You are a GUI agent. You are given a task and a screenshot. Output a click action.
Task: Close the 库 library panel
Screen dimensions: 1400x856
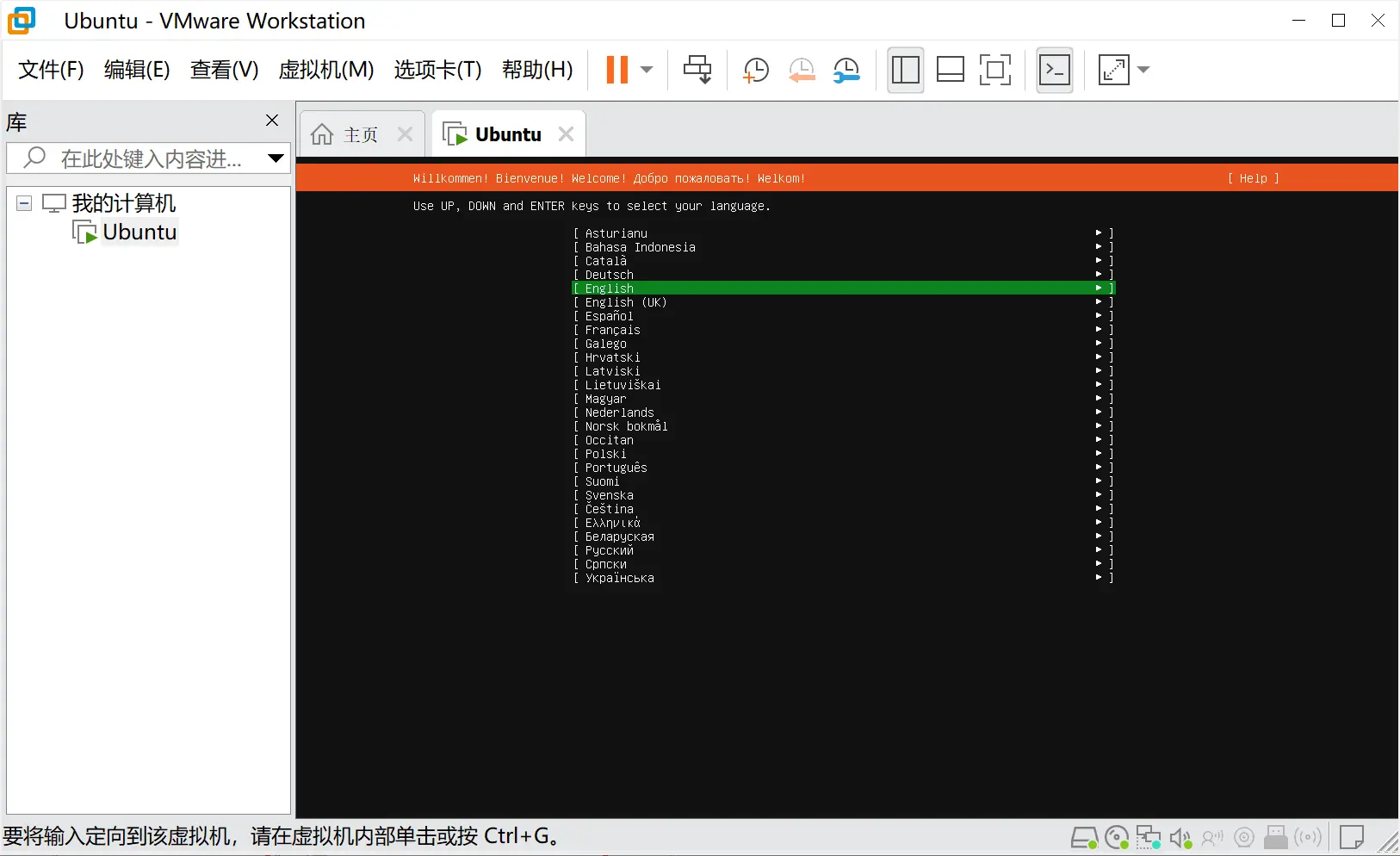(x=272, y=121)
